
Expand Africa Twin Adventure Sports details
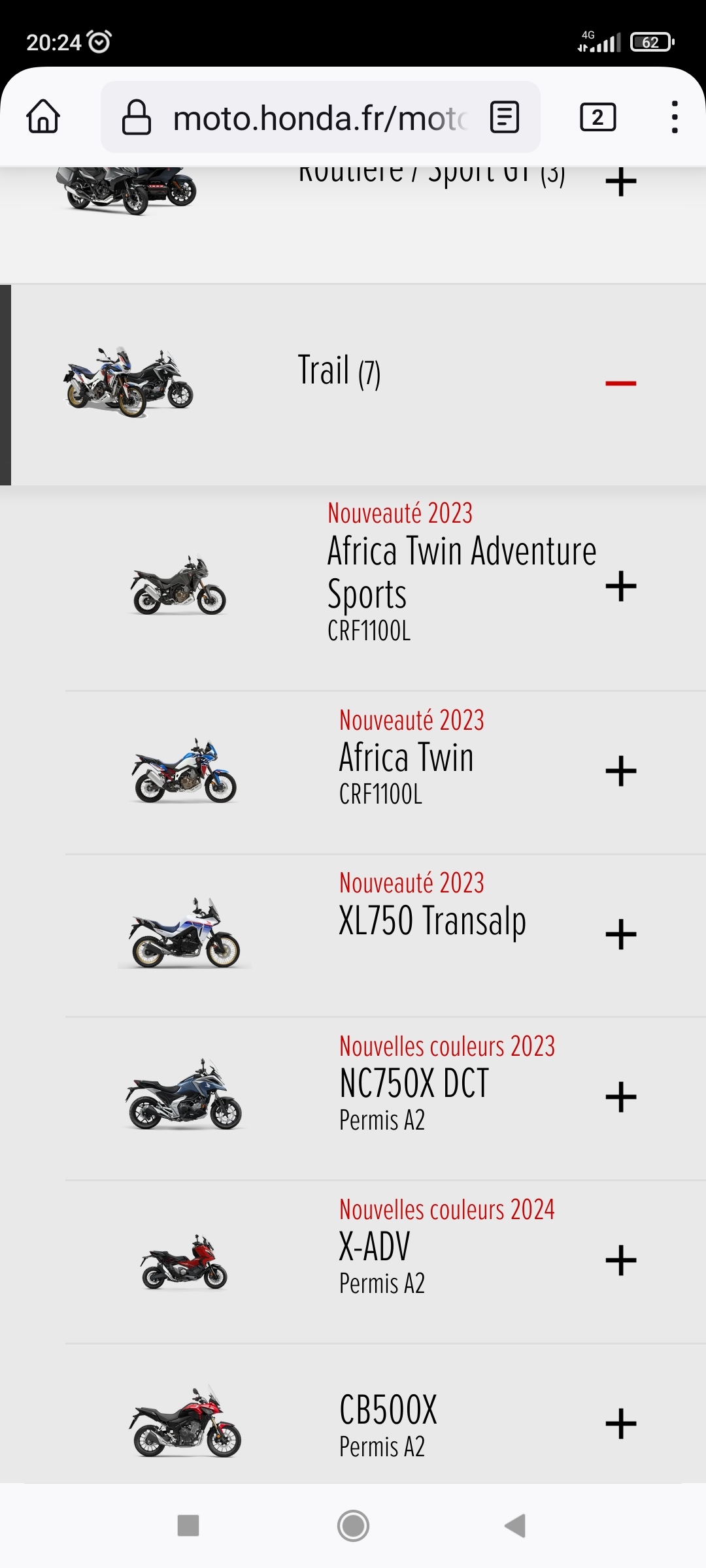pos(620,586)
